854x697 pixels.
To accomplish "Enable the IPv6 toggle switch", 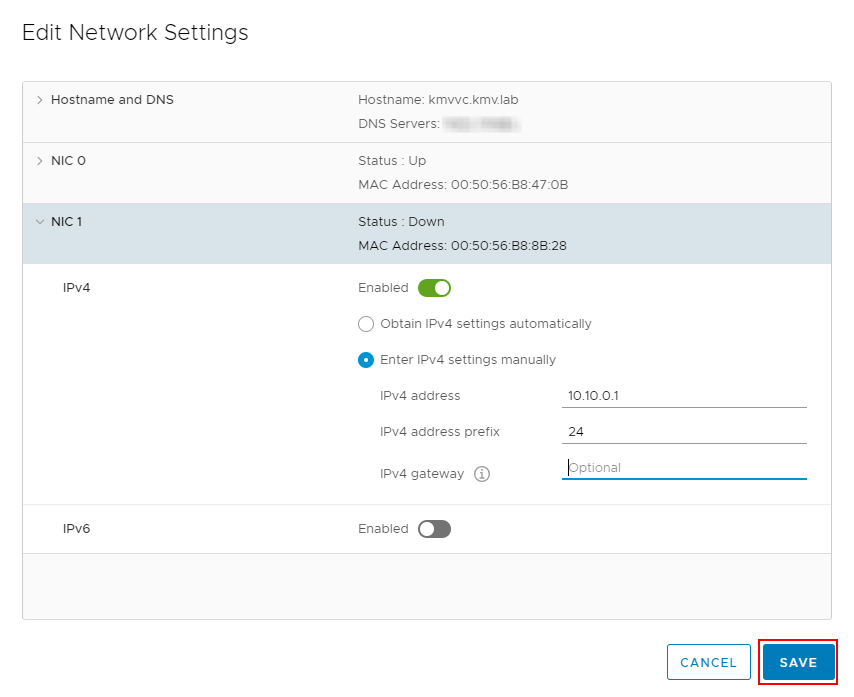I will coord(434,529).
